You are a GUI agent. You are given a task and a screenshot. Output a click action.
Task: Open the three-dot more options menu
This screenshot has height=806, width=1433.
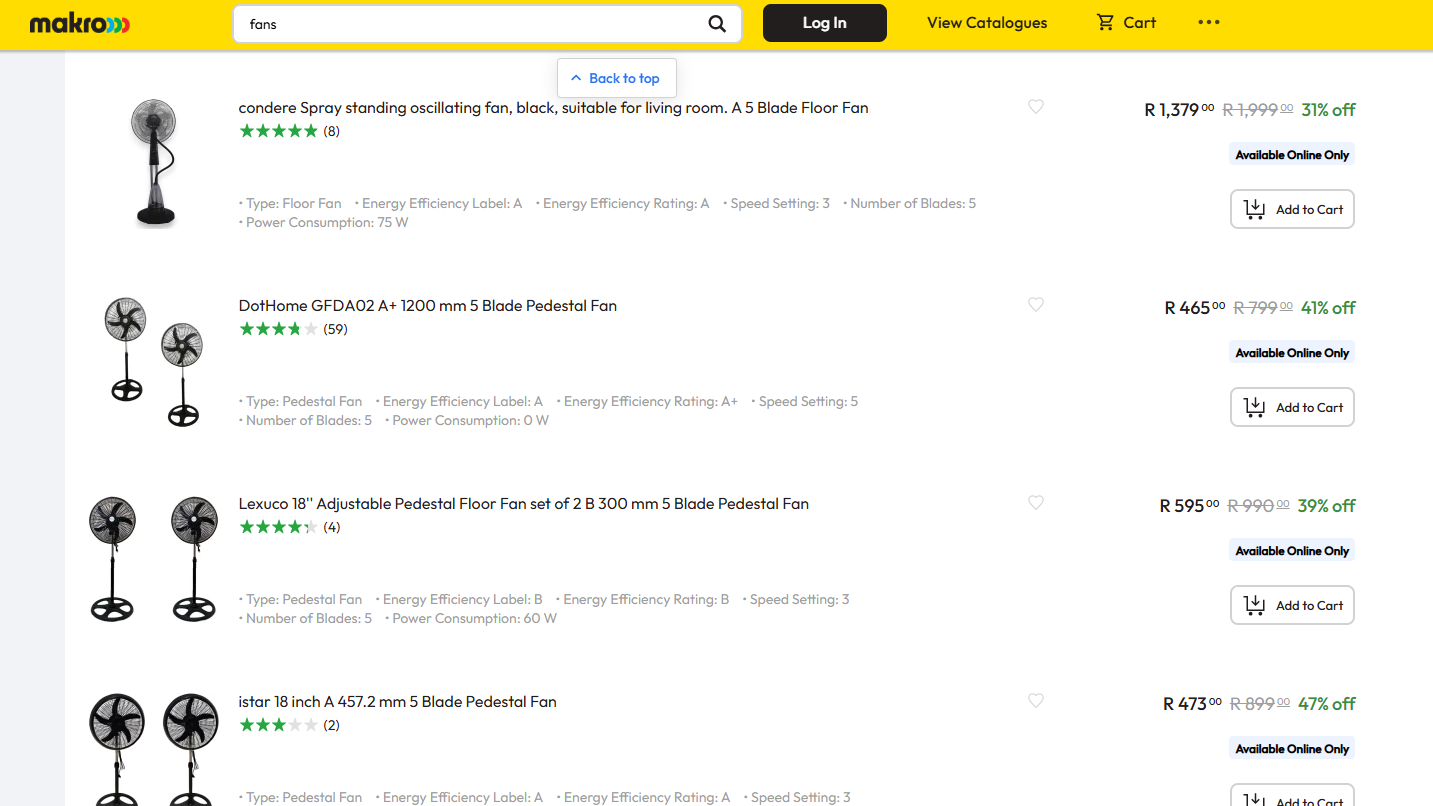click(1208, 23)
